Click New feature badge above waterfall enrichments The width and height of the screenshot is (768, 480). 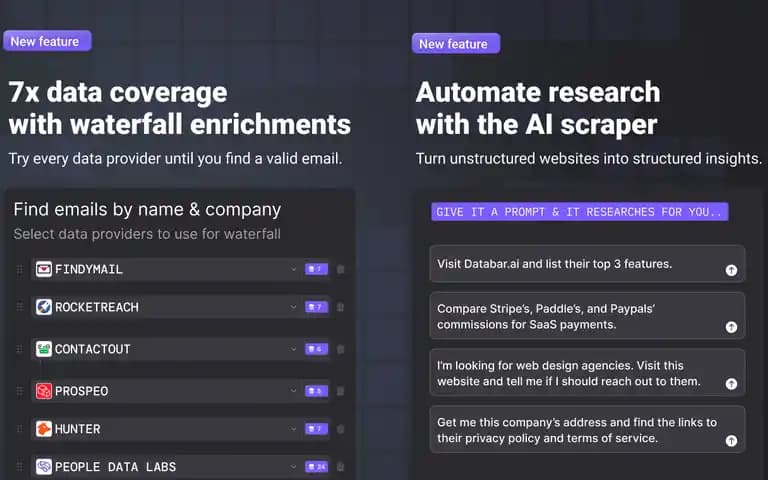(x=47, y=41)
